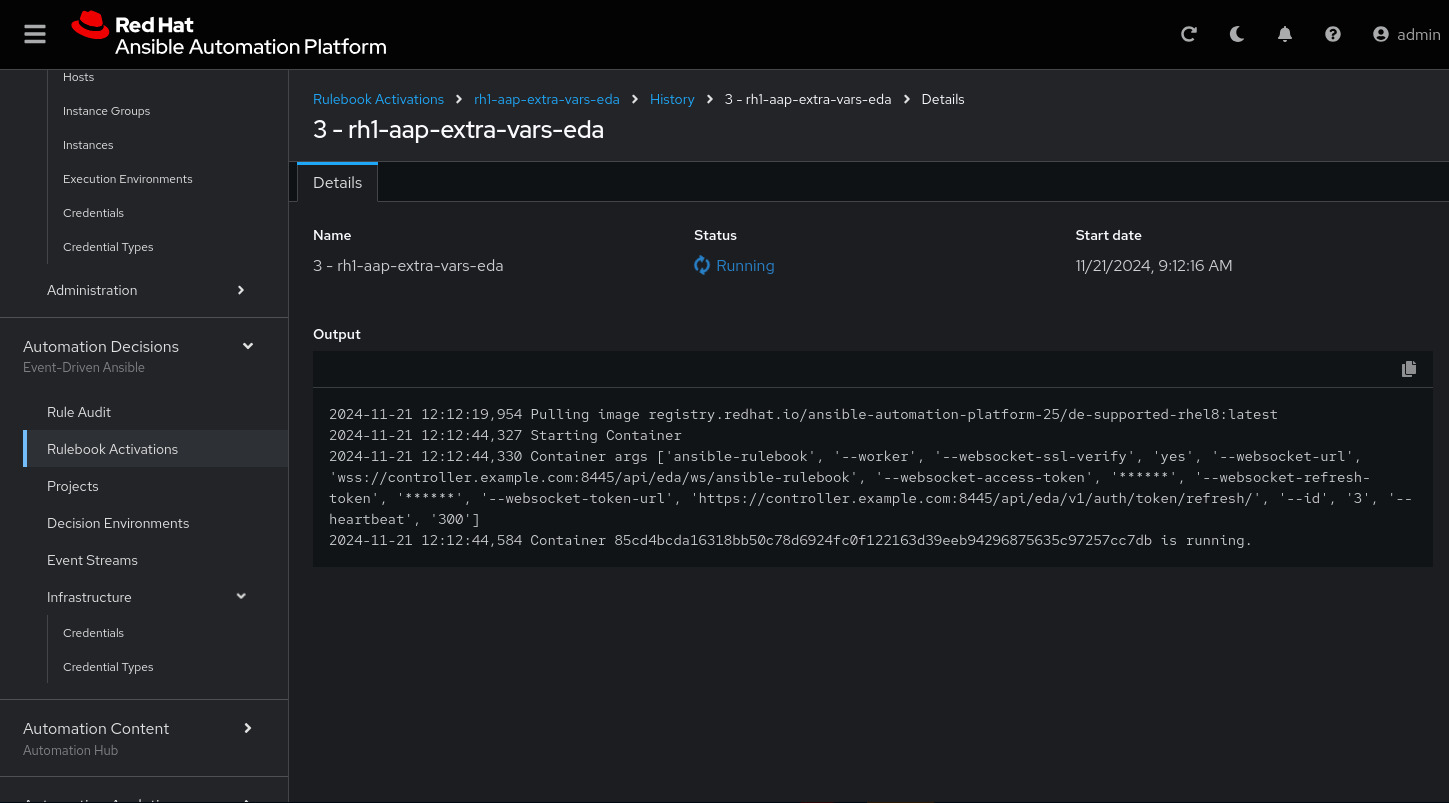Image resolution: width=1449 pixels, height=803 pixels.
Task: Open Execution Environments in the sidebar
Action: (128, 179)
